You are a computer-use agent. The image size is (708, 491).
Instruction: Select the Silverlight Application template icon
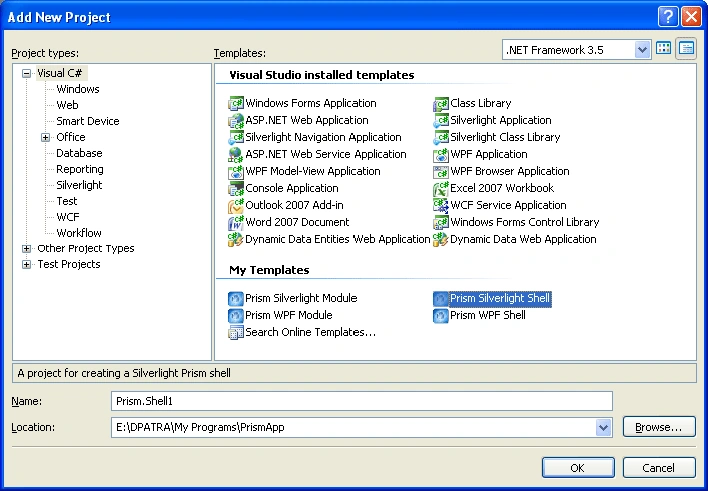pyautogui.click(x=441, y=121)
